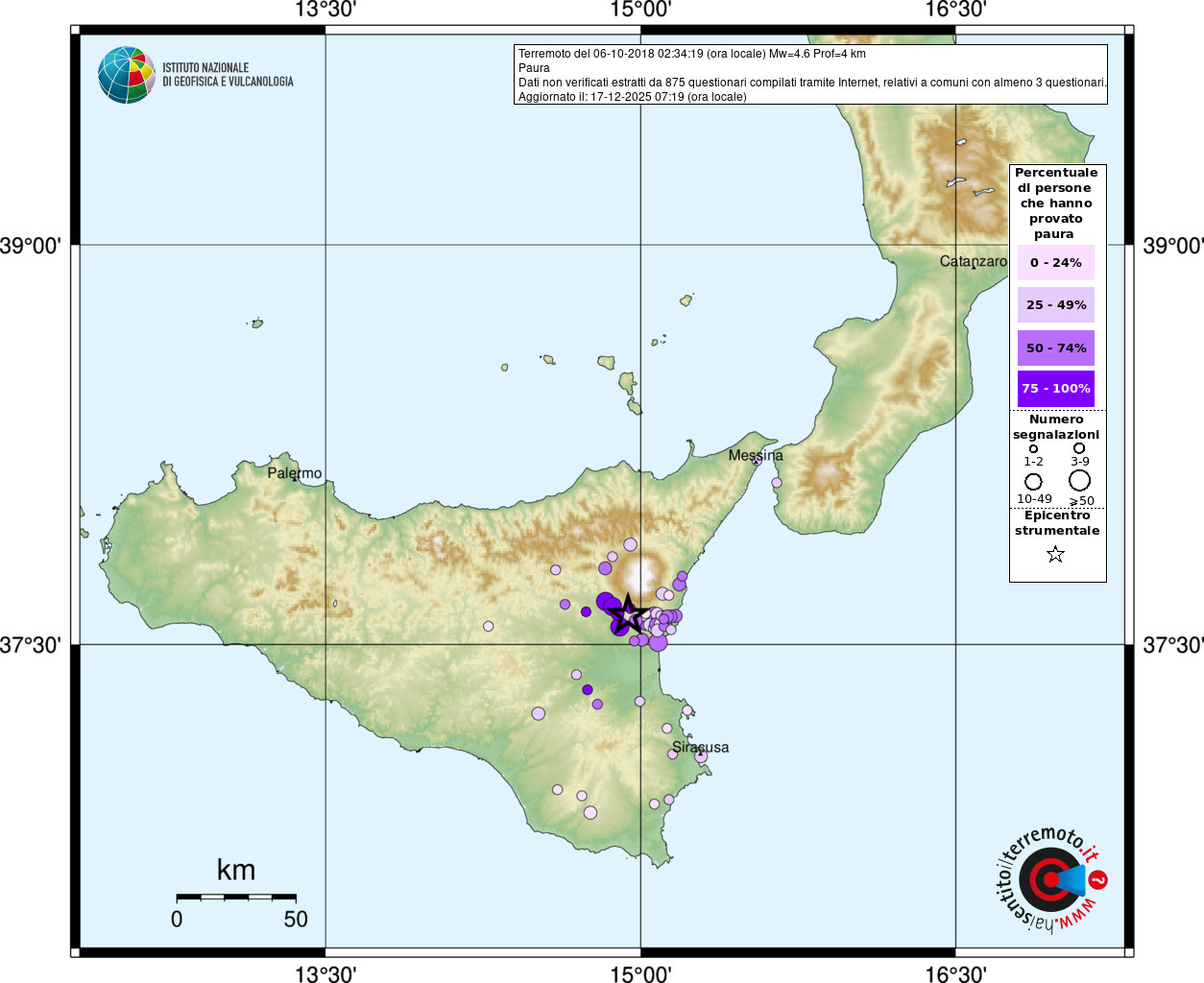The height and width of the screenshot is (983, 1204).
Task: Click the Catanzaro city label
Action: tap(974, 261)
